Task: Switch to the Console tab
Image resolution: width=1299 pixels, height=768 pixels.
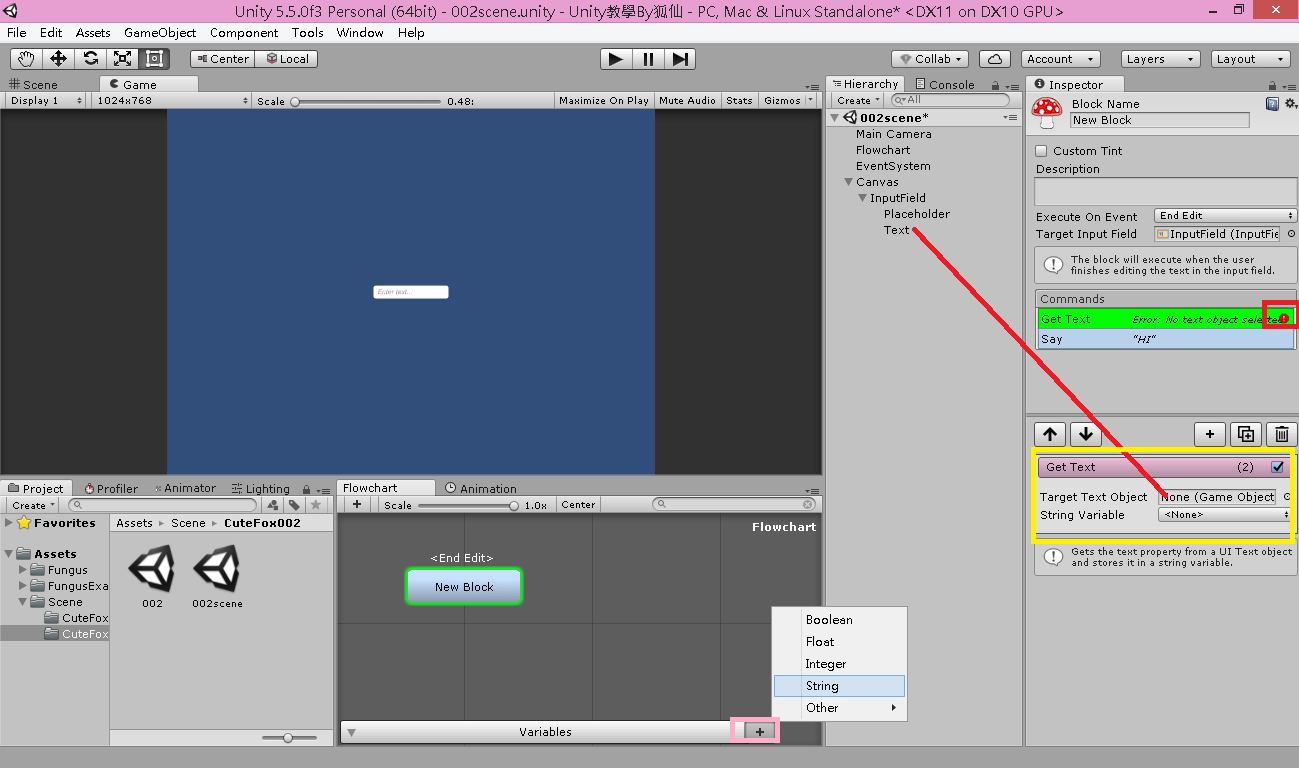Action: (945, 85)
